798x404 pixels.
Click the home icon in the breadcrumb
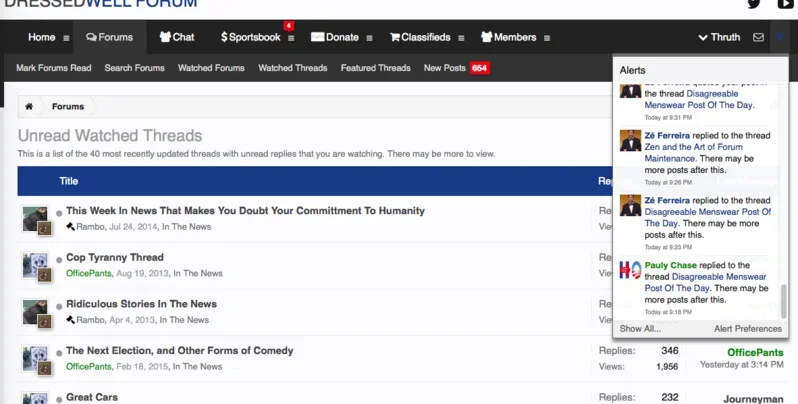tap(29, 106)
